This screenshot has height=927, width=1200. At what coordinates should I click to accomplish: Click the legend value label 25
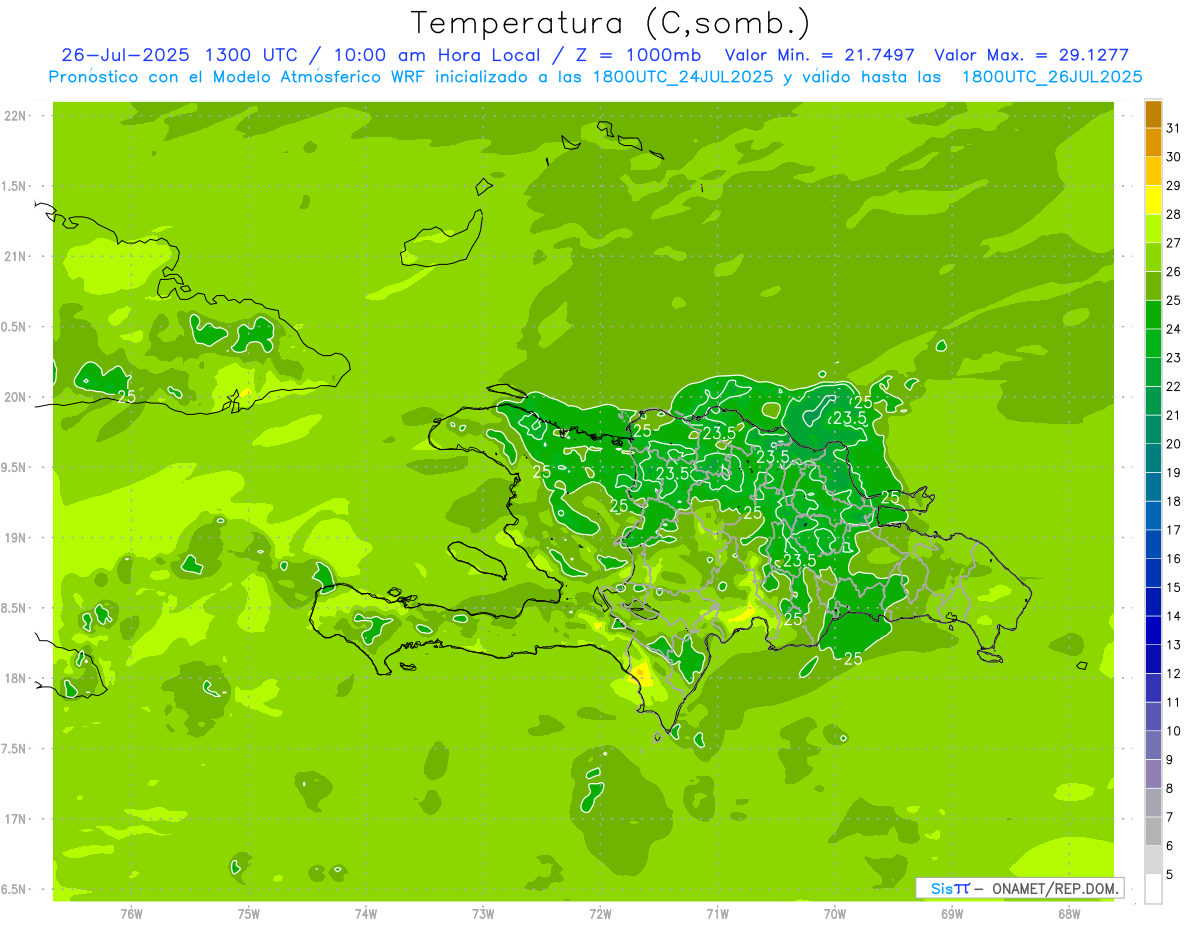coord(1174,300)
